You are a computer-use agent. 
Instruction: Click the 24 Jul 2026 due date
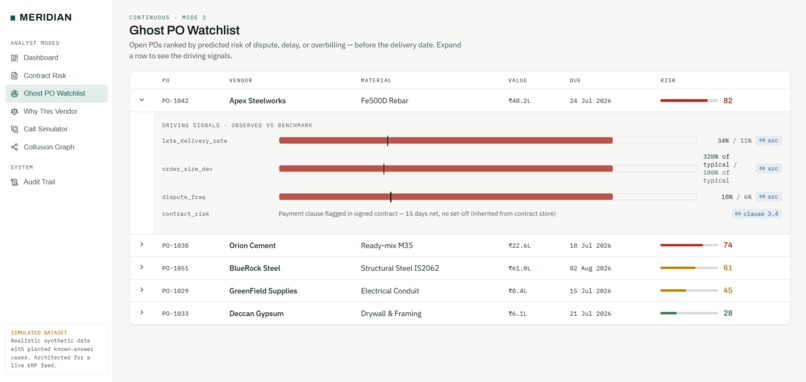(x=590, y=101)
